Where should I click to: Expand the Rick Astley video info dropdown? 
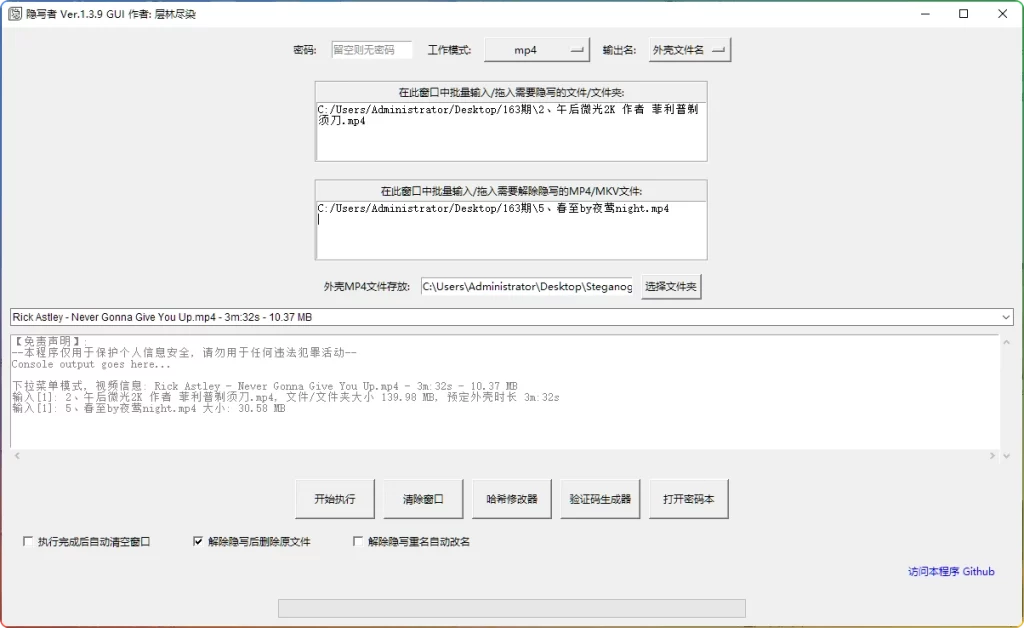click(1004, 316)
